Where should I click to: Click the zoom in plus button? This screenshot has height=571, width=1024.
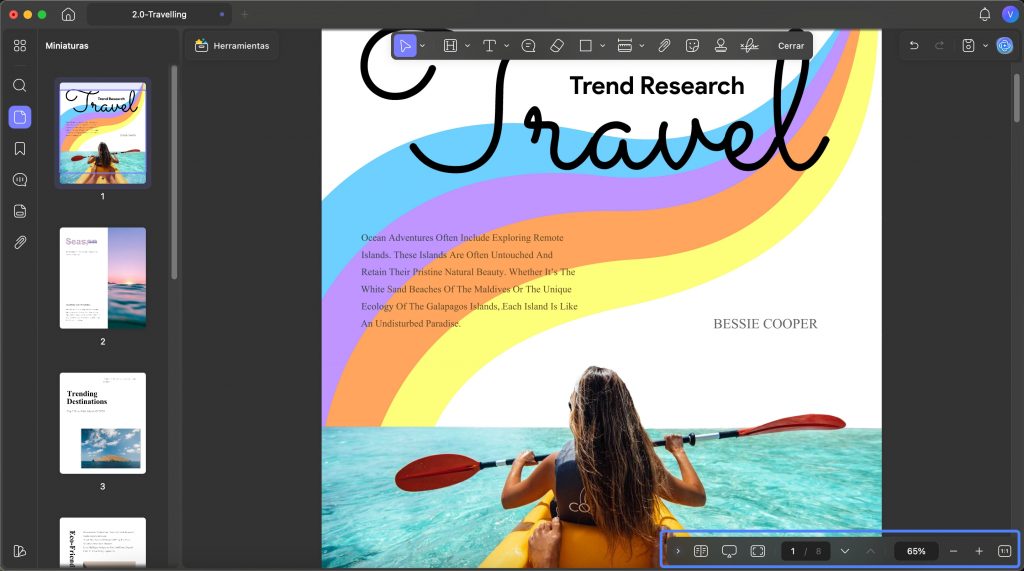tap(978, 551)
